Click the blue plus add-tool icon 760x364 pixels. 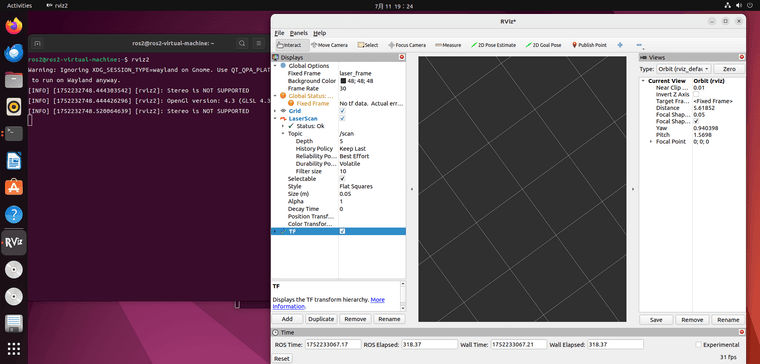tap(620, 45)
